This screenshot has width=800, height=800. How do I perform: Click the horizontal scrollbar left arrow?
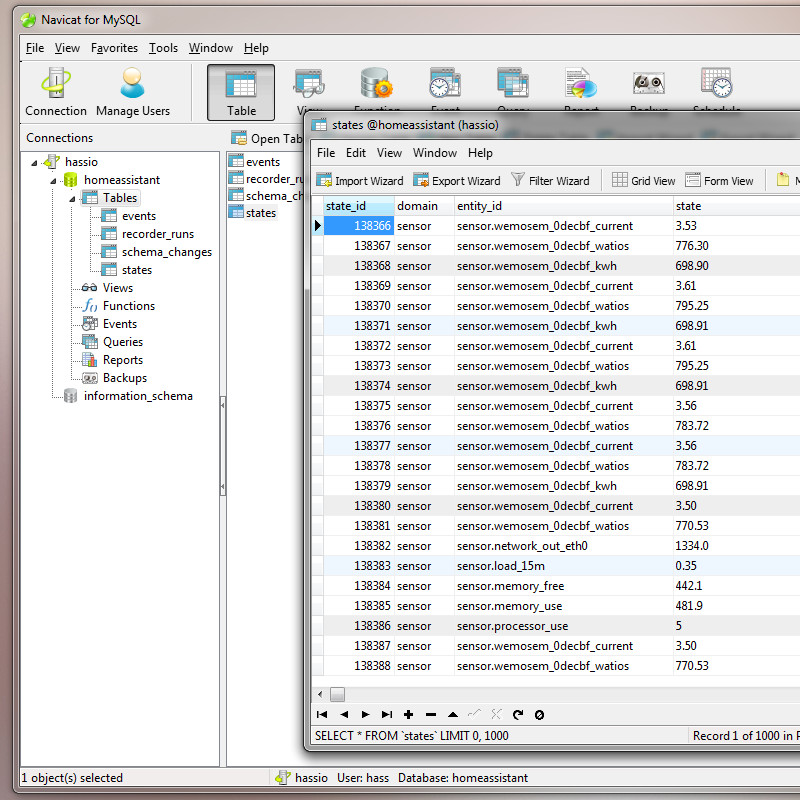click(x=320, y=694)
